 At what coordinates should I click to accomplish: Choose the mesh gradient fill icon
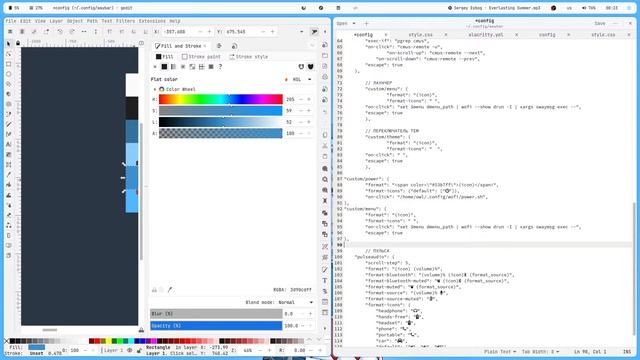[x=192, y=67]
